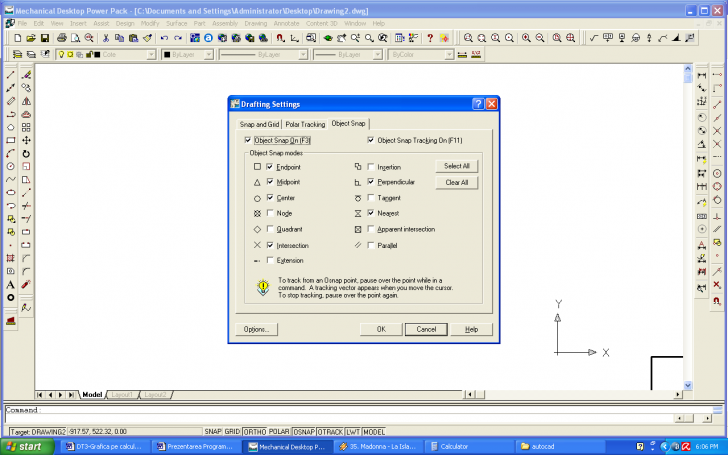The height and width of the screenshot is (455, 728).
Task: Select the Move tool
Action: pyautogui.click(x=26, y=140)
